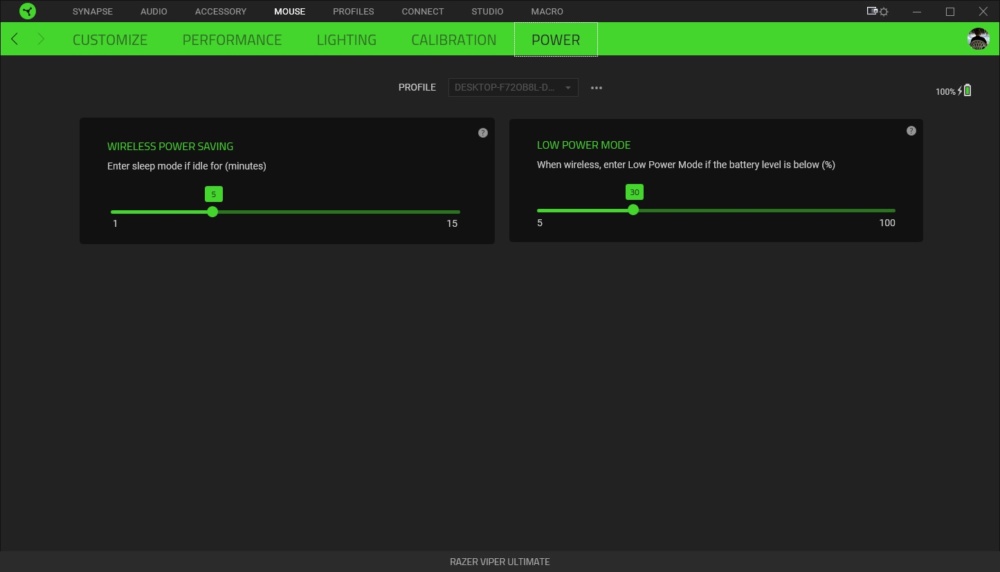Open Wireless Power Saving help icon

pyautogui.click(x=483, y=133)
